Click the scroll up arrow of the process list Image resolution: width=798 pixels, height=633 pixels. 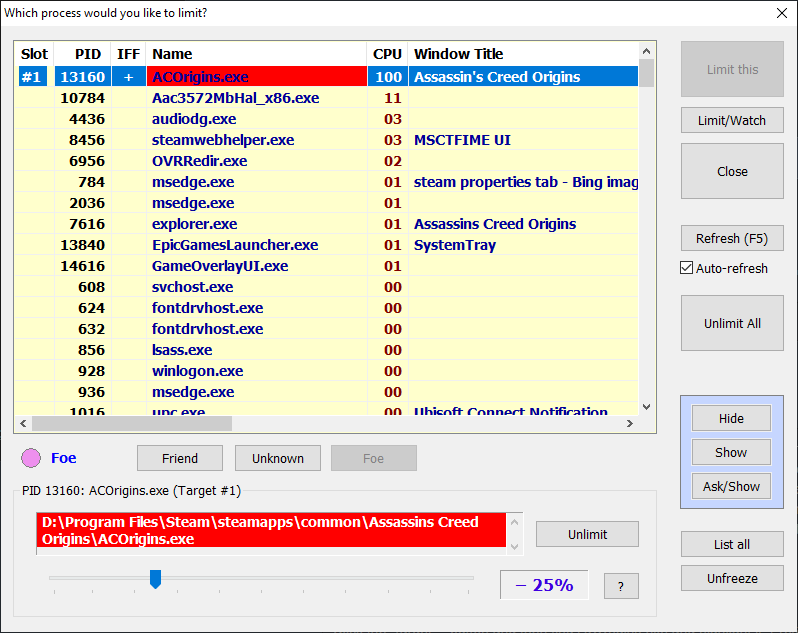coord(646,51)
